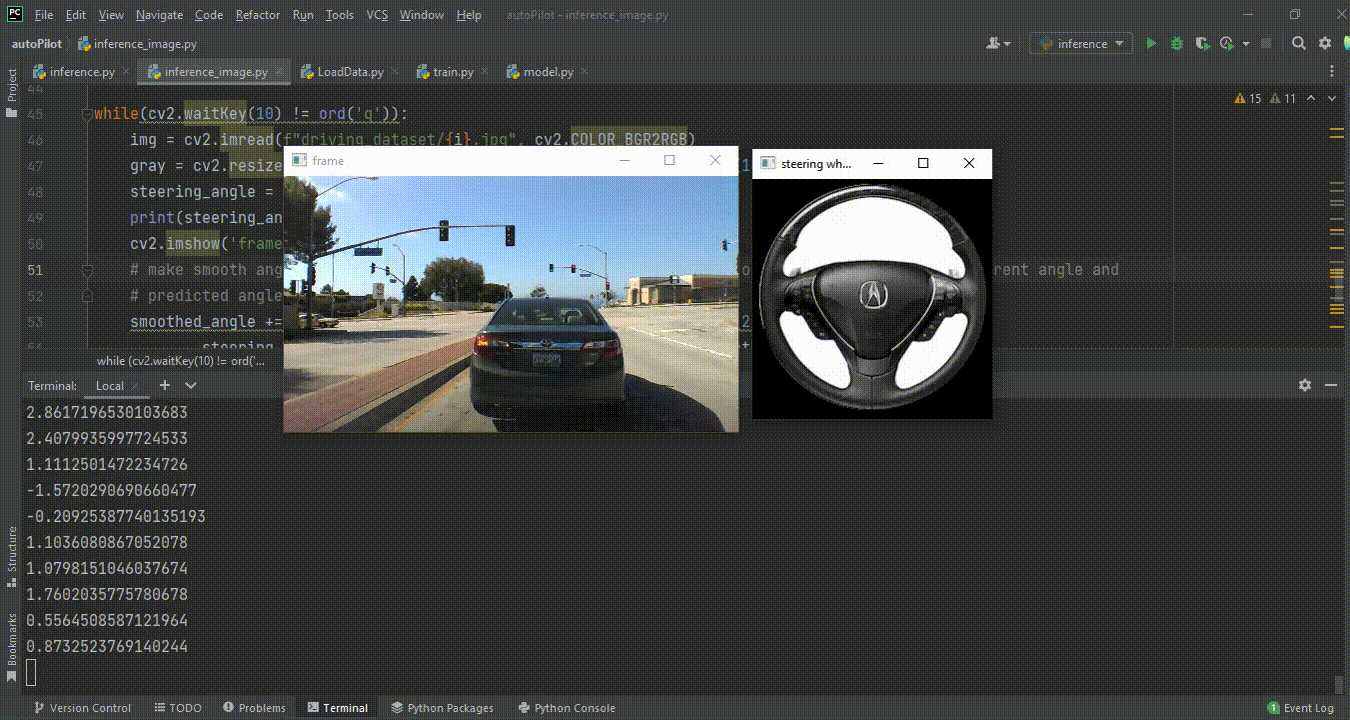Collapse comment fold marker on line 51

(x=87, y=270)
